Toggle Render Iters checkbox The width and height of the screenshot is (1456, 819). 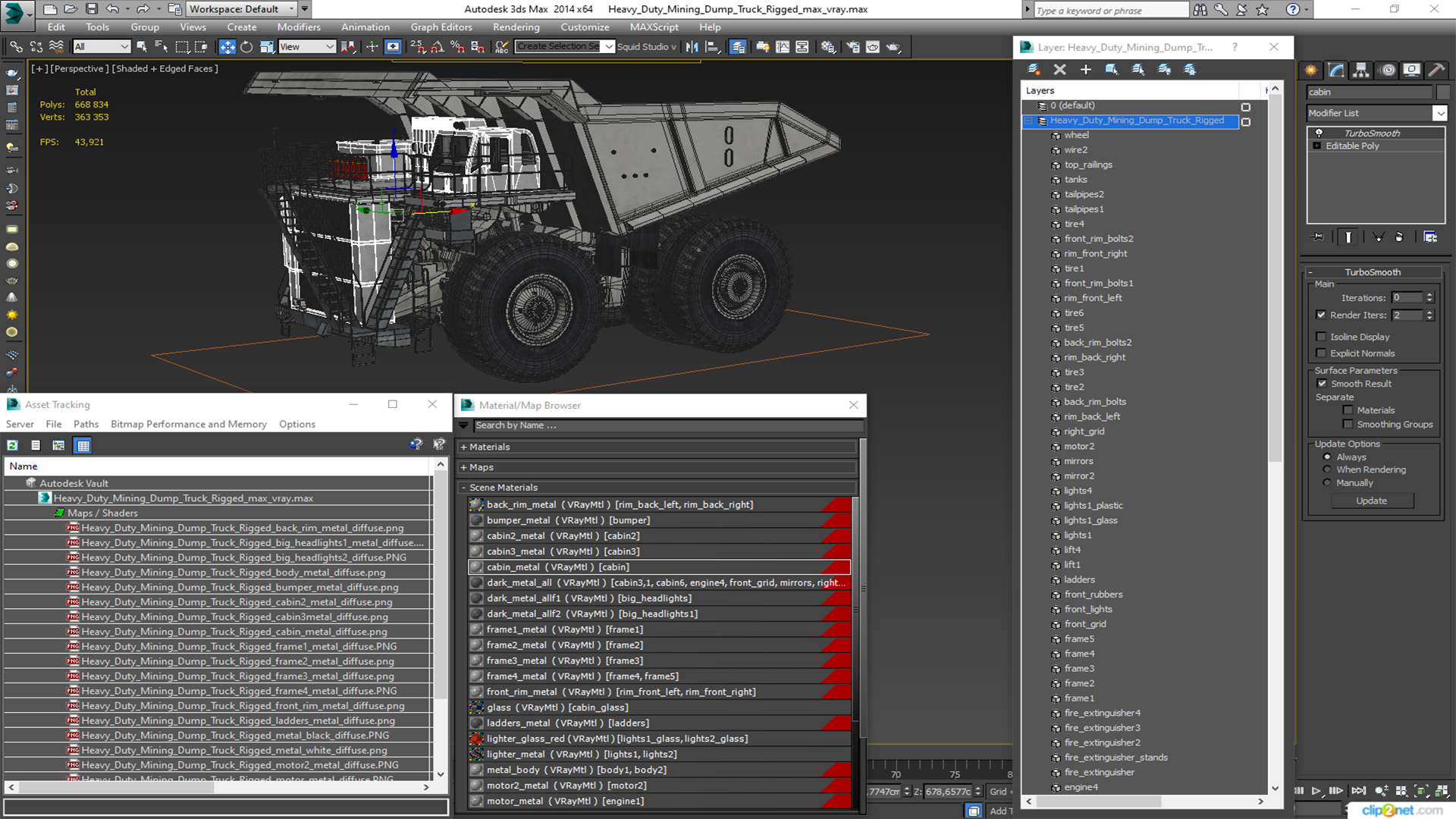pos(1321,315)
